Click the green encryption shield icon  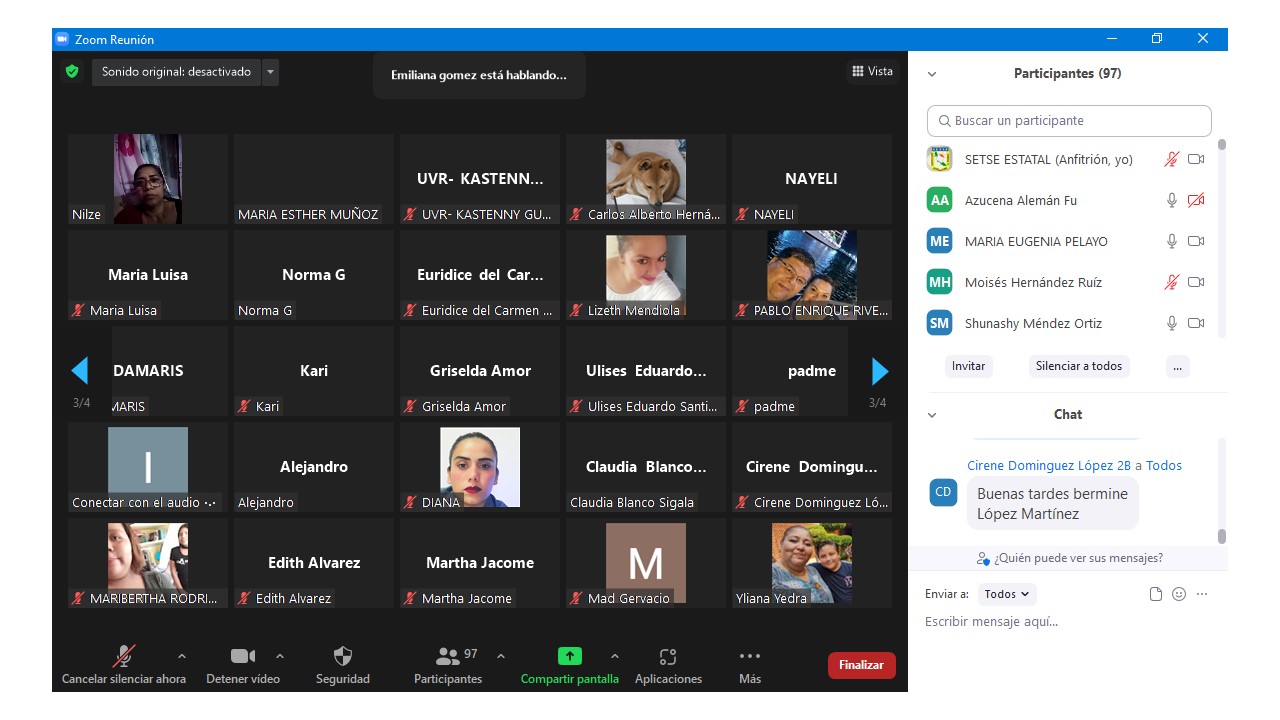click(x=72, y=72)
